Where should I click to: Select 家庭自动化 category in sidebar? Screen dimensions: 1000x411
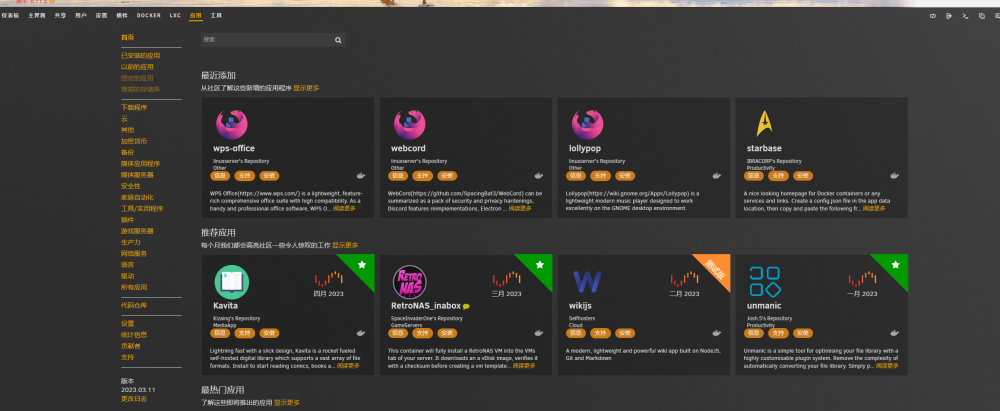click(x=137, y=197)
